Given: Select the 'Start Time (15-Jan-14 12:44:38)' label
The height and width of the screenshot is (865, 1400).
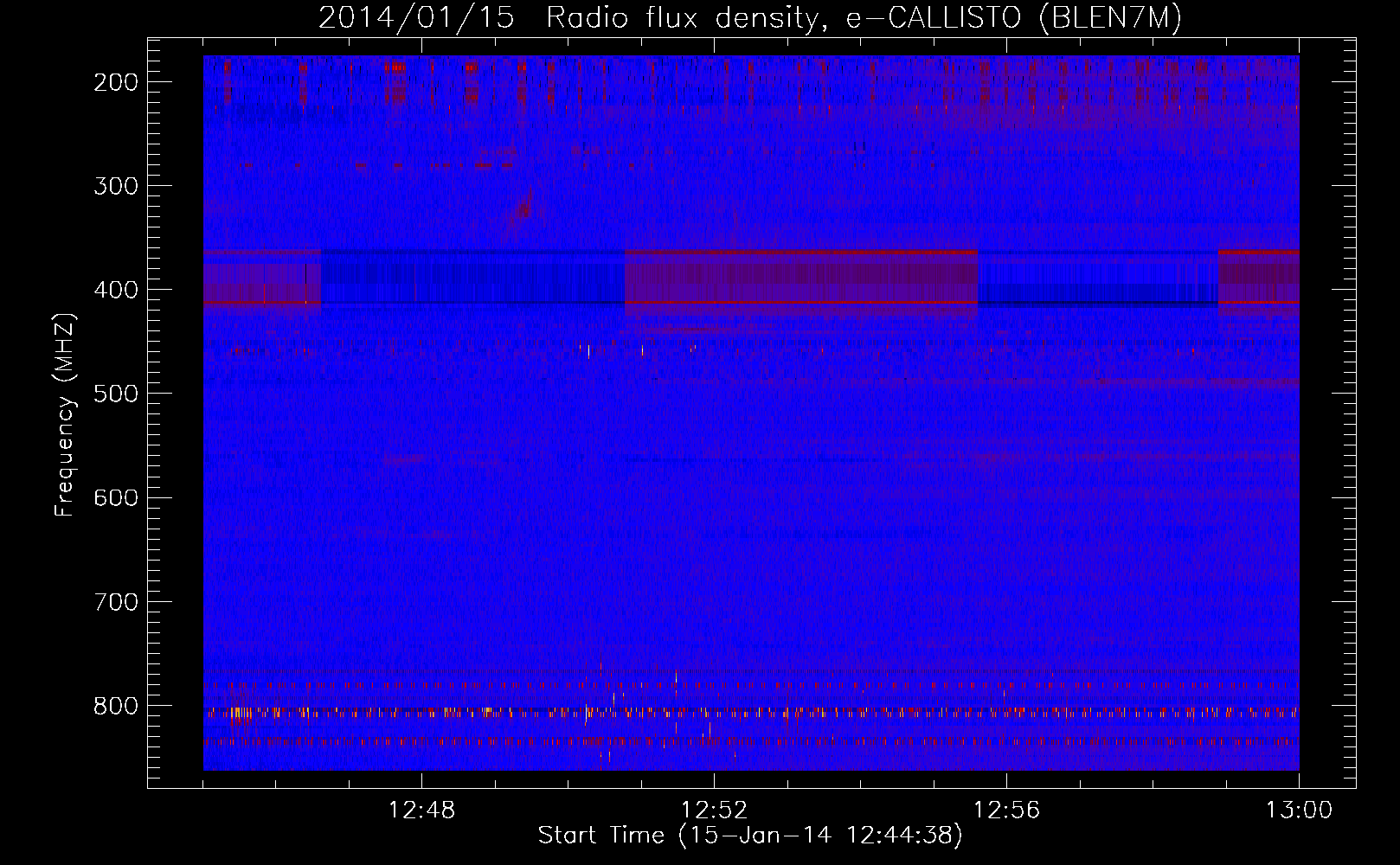Looking at the screenshot, I should 750,836.
